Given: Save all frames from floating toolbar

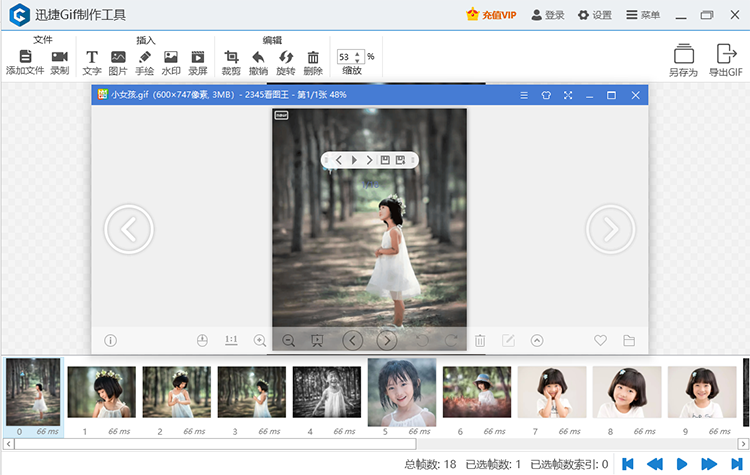Looking at the screenshot, I should pyautogui.click(x=401, y=160).
